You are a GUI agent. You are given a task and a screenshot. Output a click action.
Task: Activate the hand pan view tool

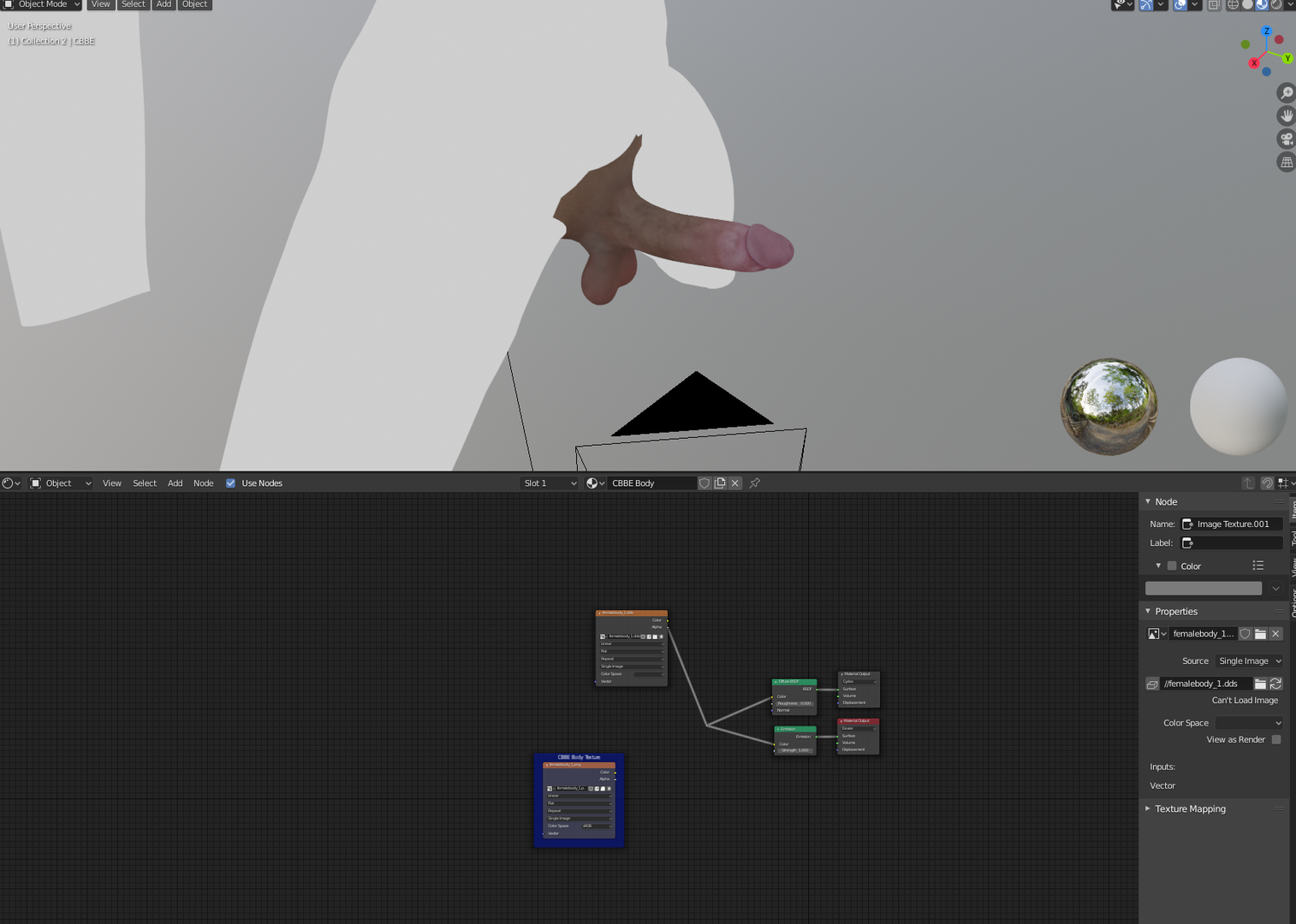(1286, 115)
